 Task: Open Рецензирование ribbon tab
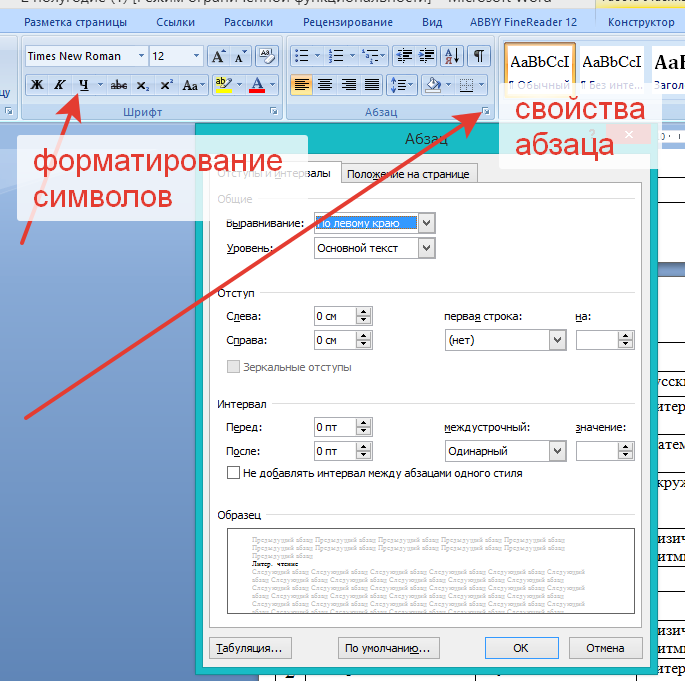pyautogui.click(x=348, y=22)
